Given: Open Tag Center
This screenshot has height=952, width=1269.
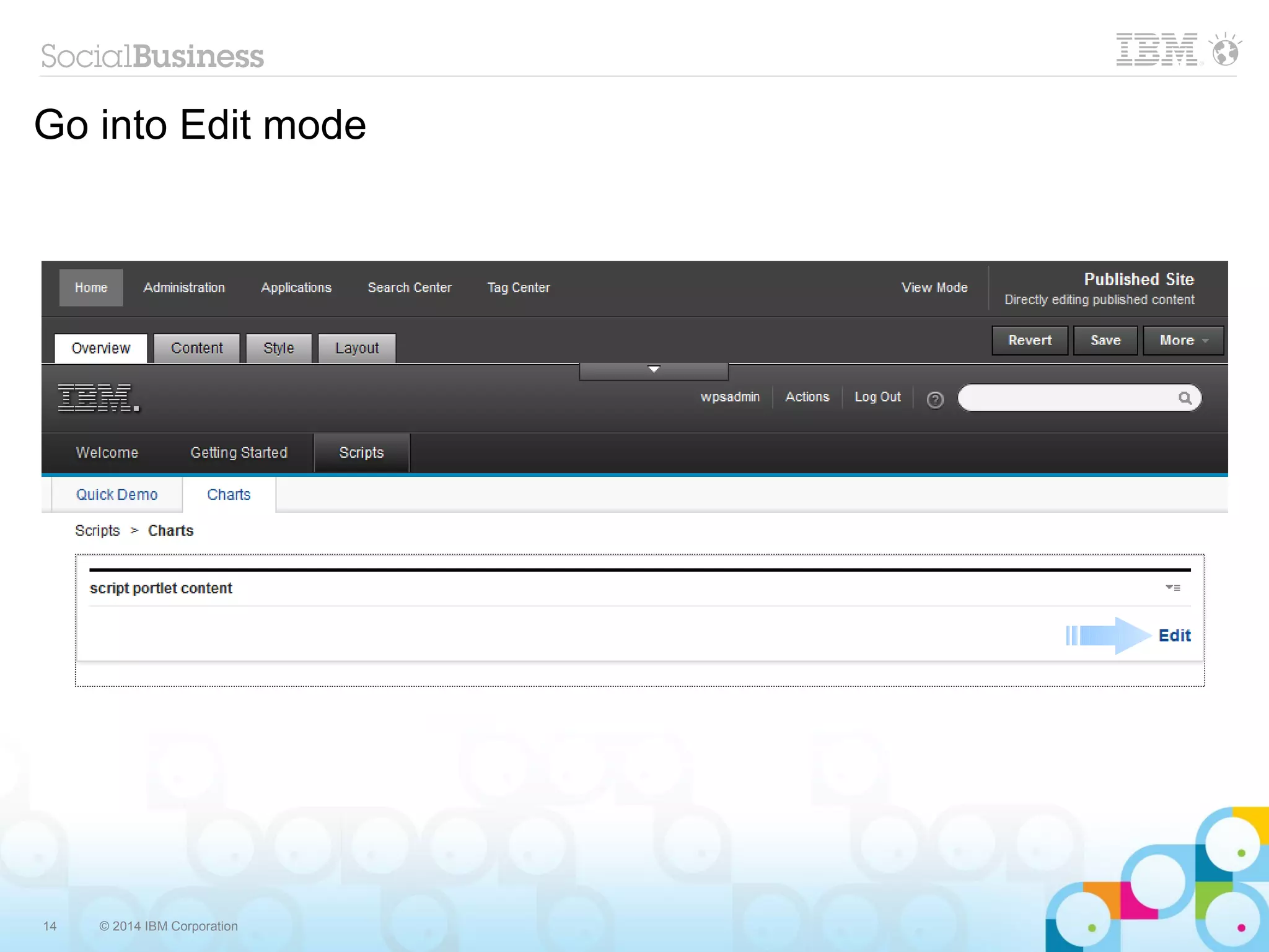Looking at the screenshot, I should coord(519,287).
